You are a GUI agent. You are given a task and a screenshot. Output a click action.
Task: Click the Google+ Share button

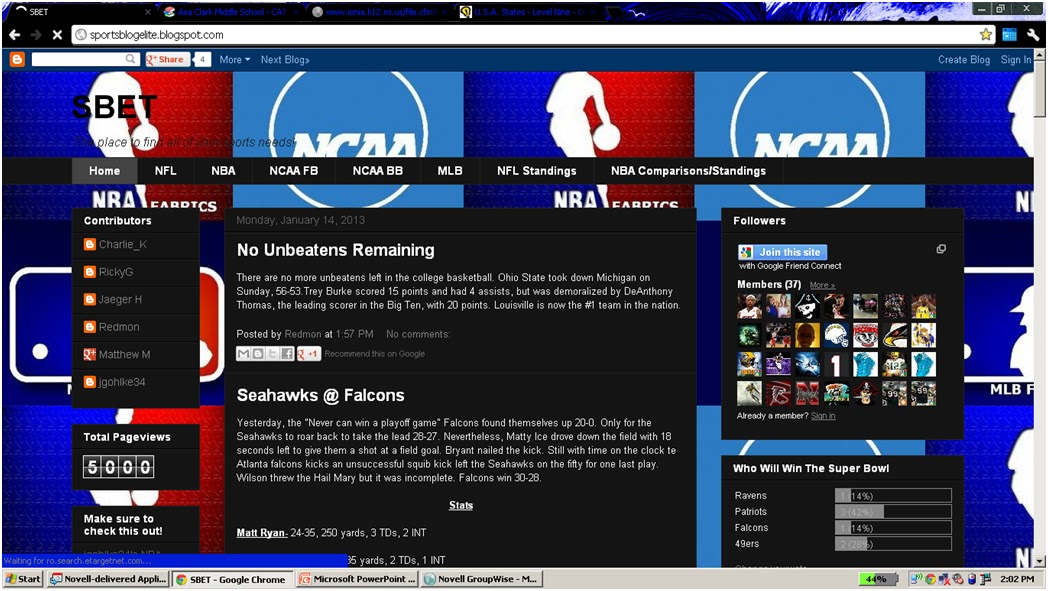pyautogui.click(x=168, y=60)
